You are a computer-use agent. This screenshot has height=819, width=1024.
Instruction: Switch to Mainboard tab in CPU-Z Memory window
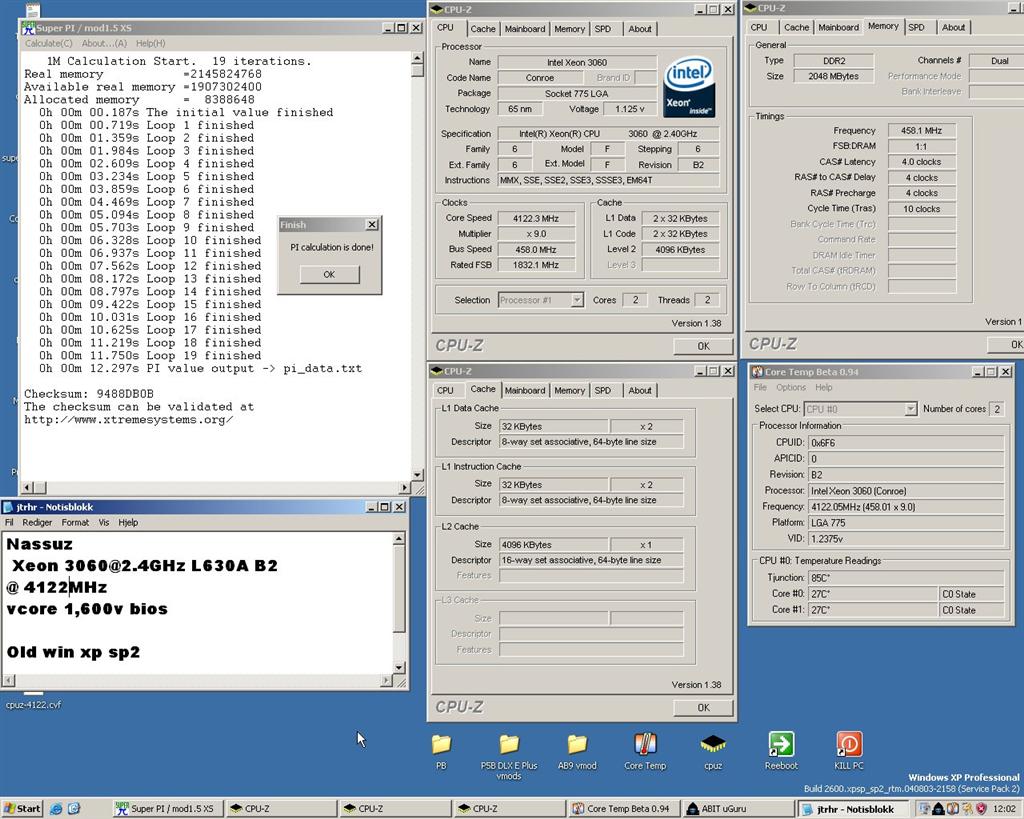839,27
